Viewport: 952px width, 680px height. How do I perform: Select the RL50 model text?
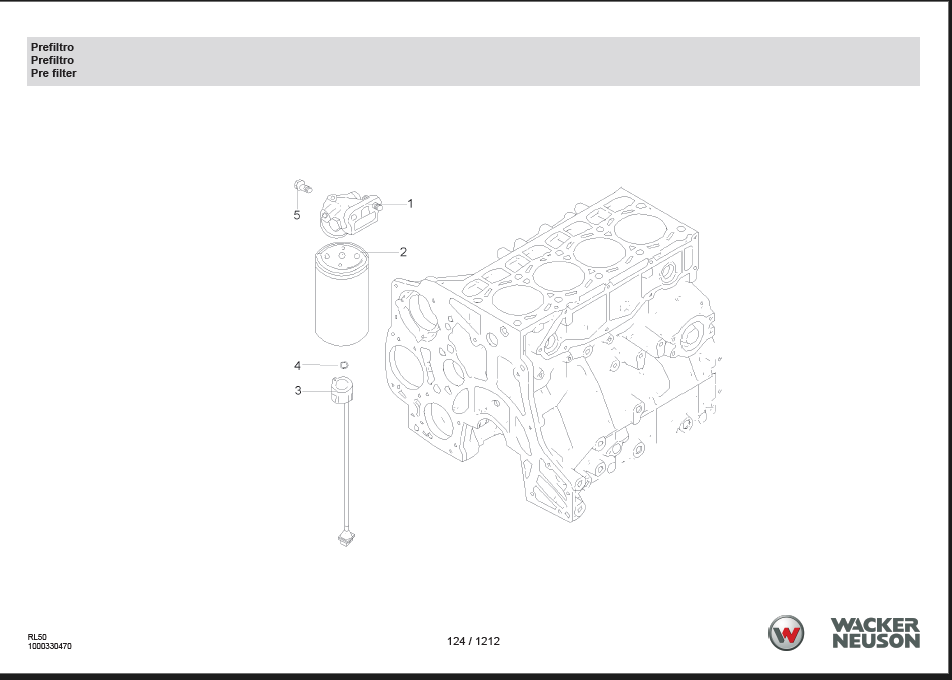37,636
